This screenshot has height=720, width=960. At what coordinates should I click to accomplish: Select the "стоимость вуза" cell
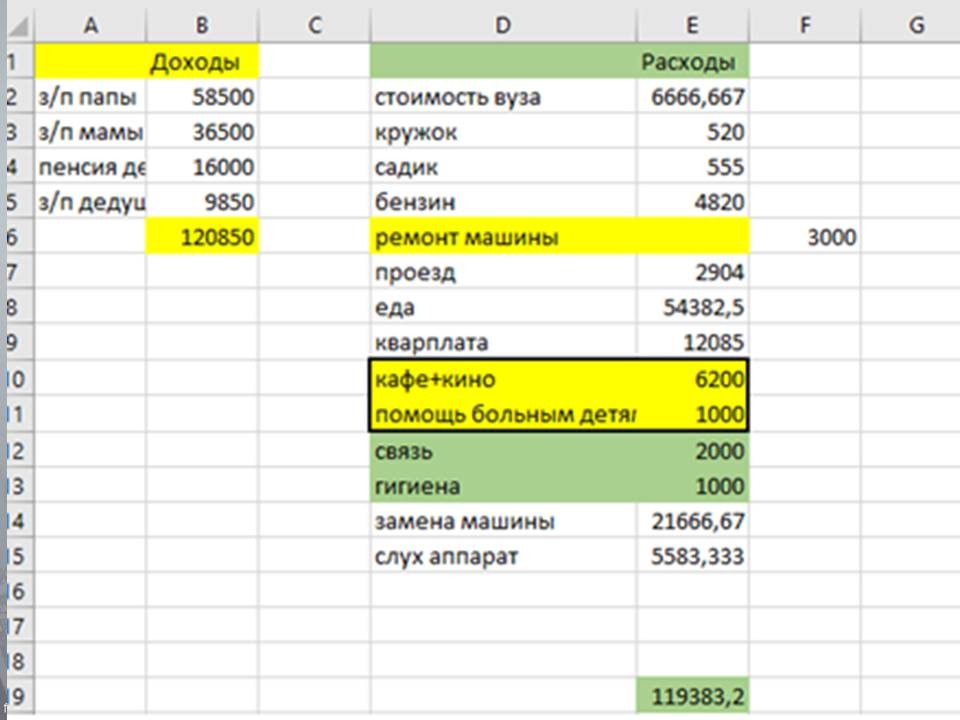[502, 98]
